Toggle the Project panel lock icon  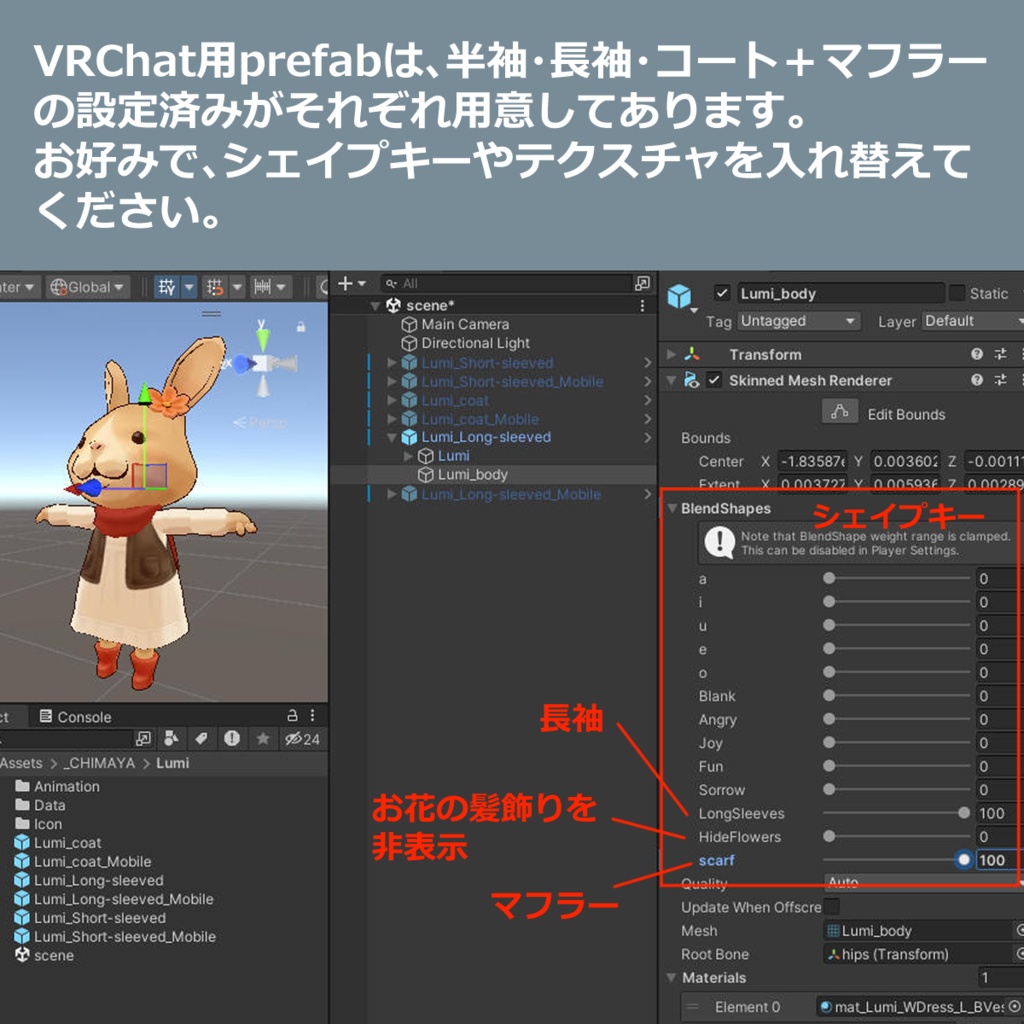293,715
